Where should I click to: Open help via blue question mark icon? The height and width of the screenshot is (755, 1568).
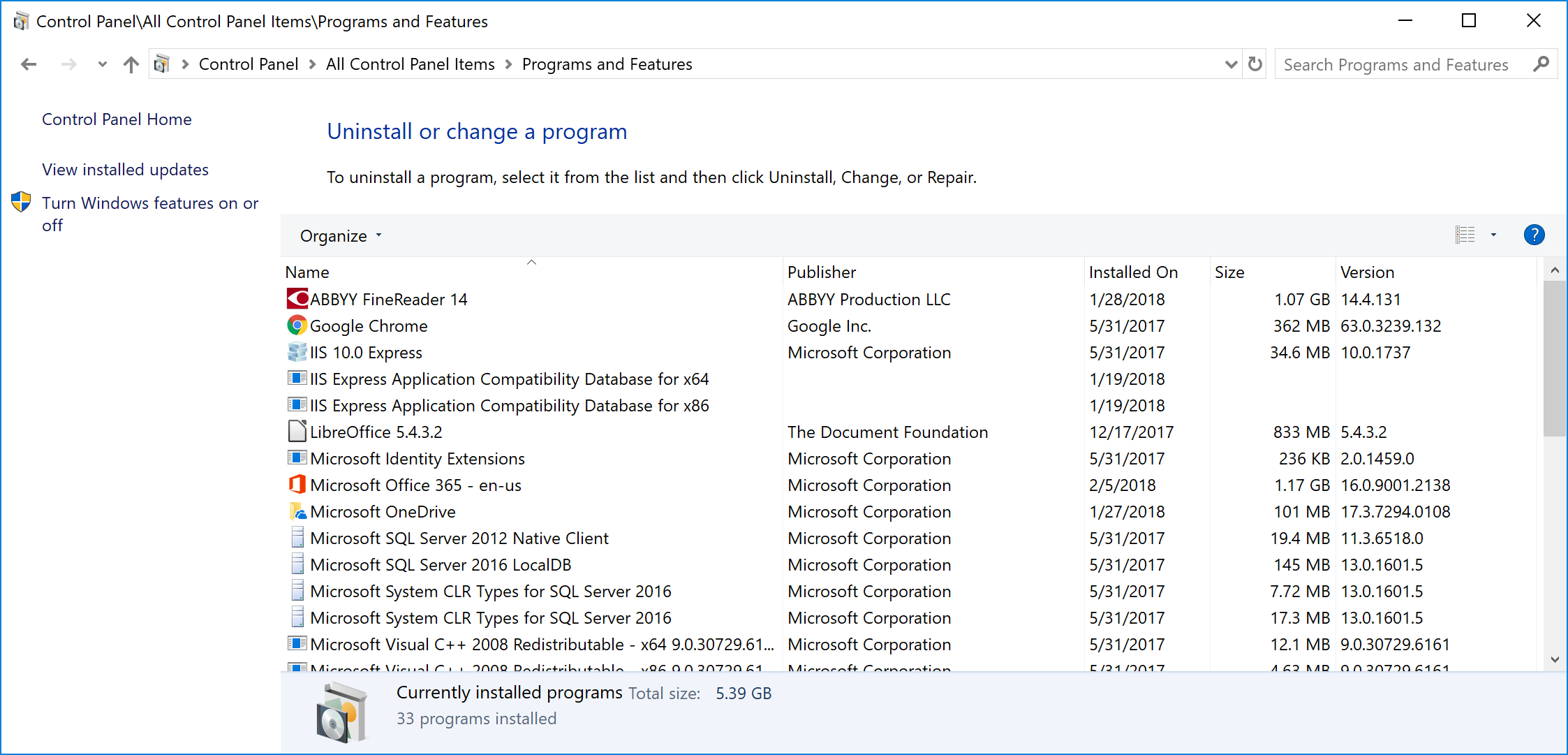(x=1534, y=235)
